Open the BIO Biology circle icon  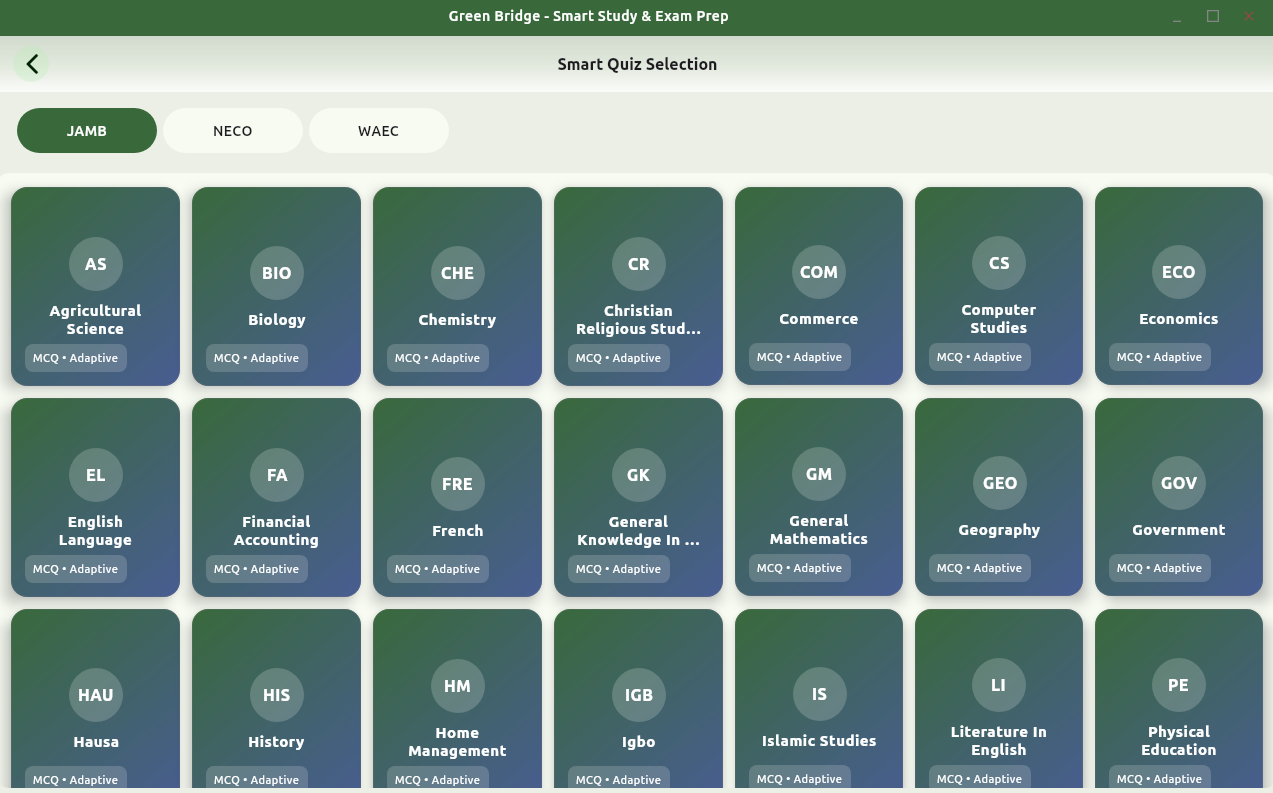(276, 273)
